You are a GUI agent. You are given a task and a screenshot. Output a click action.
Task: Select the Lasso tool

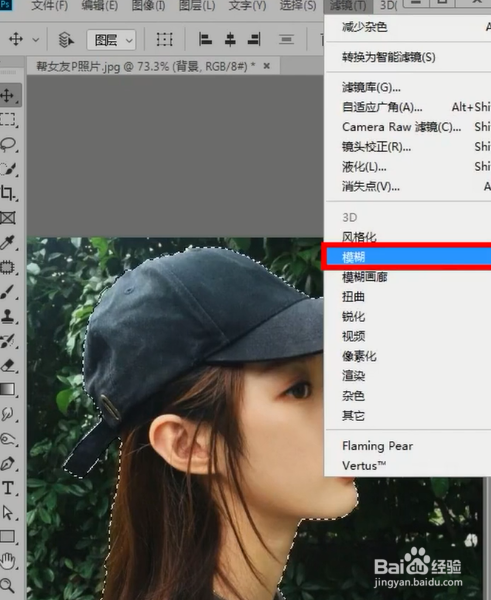tap(8, 144)
